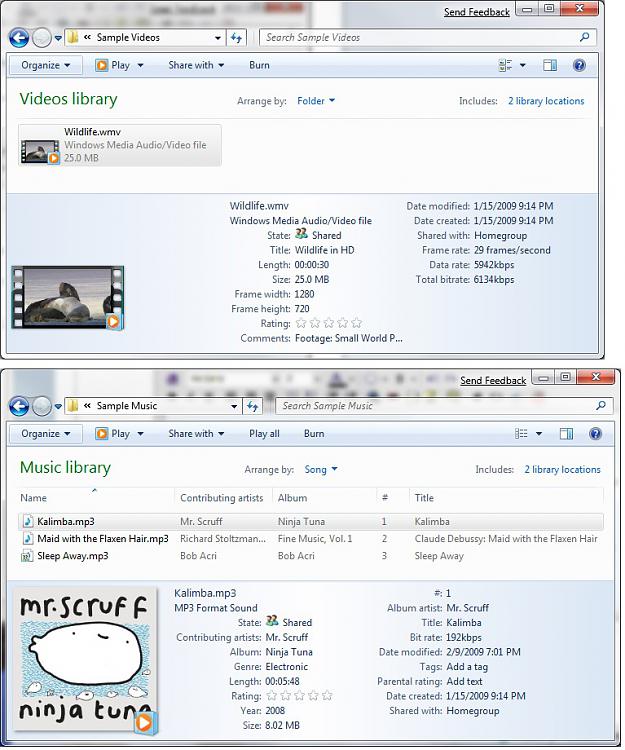This screenshot has height=750, width=625.
Task: Expand Play options arrow in Videos window
Action: tap(141, 65)
